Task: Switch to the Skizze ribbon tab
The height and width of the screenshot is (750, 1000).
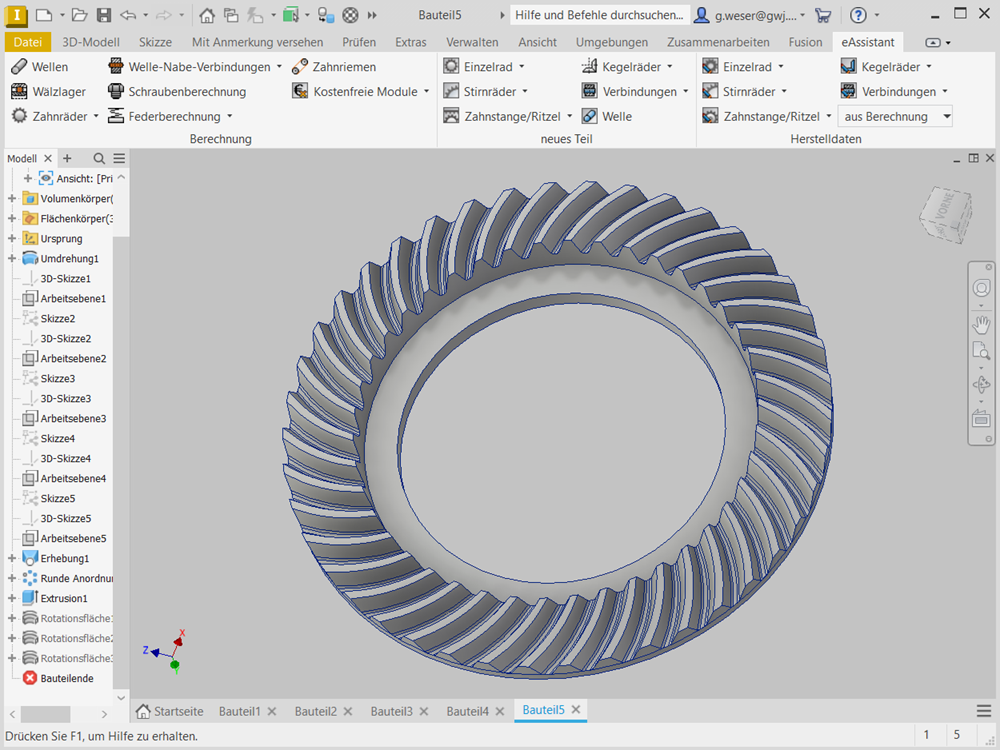Action: pyautogui.click(x=155, y=42)
